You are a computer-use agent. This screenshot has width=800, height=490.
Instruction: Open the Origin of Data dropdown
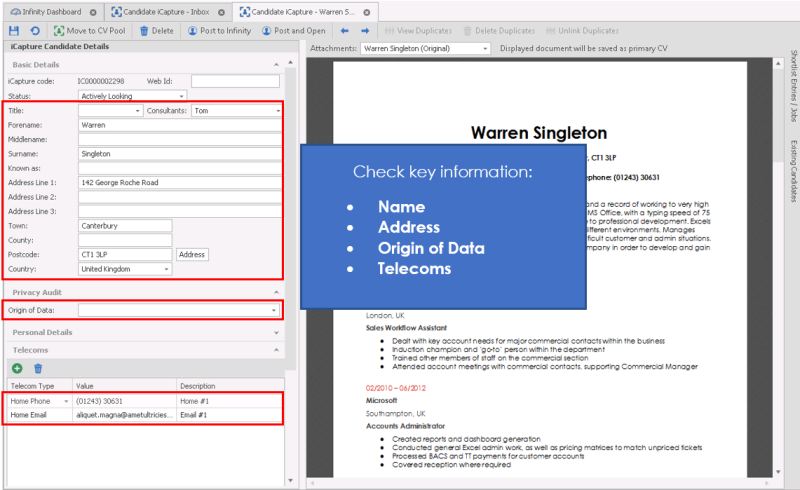click(275, 311)
